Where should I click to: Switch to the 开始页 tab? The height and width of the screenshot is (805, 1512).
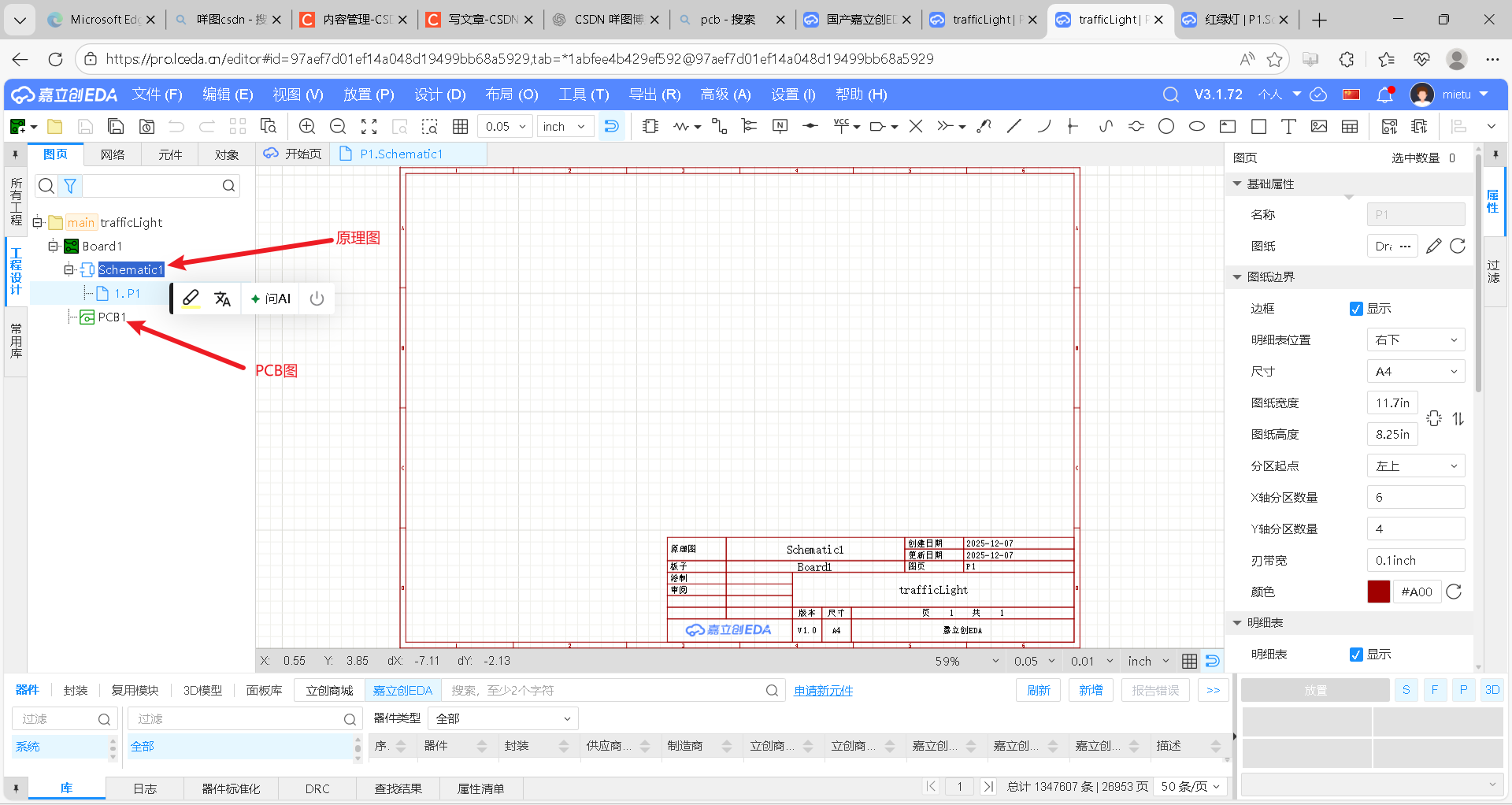tap(293, 154)
